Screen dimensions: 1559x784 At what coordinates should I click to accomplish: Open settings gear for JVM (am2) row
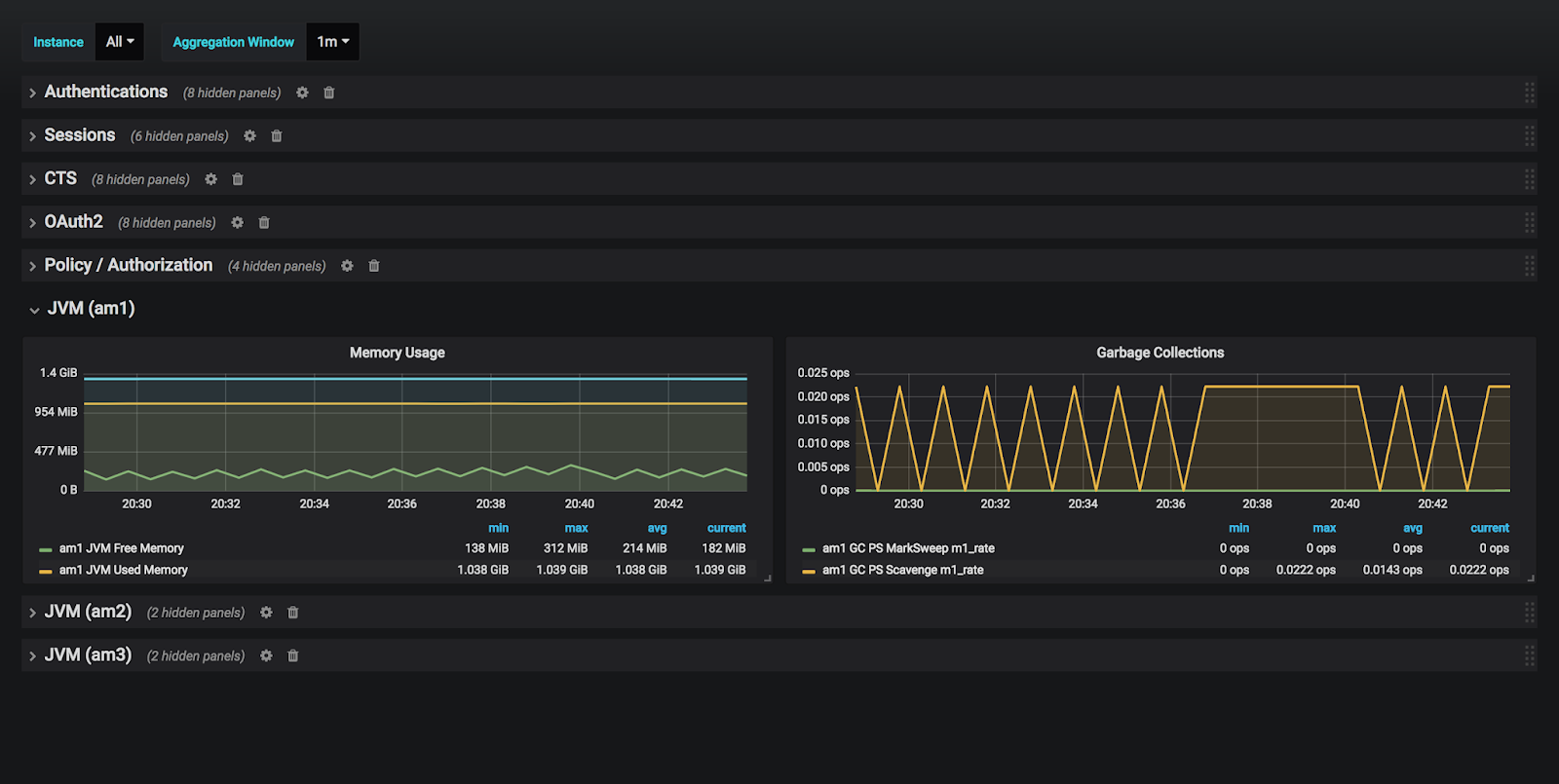point(266,613)
